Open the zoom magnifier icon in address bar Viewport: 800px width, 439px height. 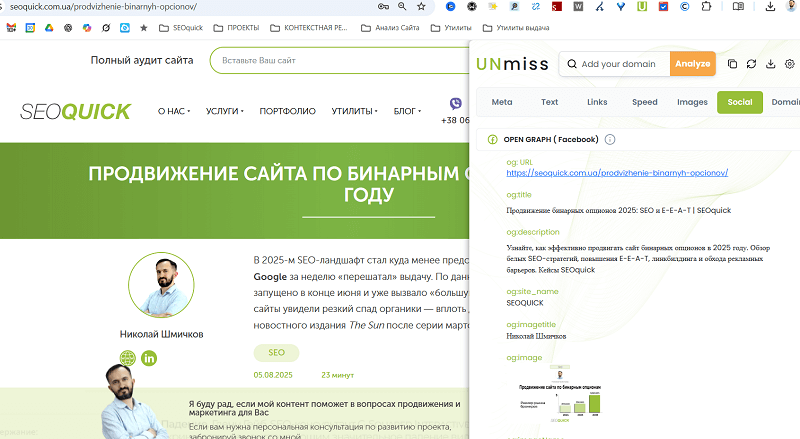pyautogui.click(x=402, y=7)
